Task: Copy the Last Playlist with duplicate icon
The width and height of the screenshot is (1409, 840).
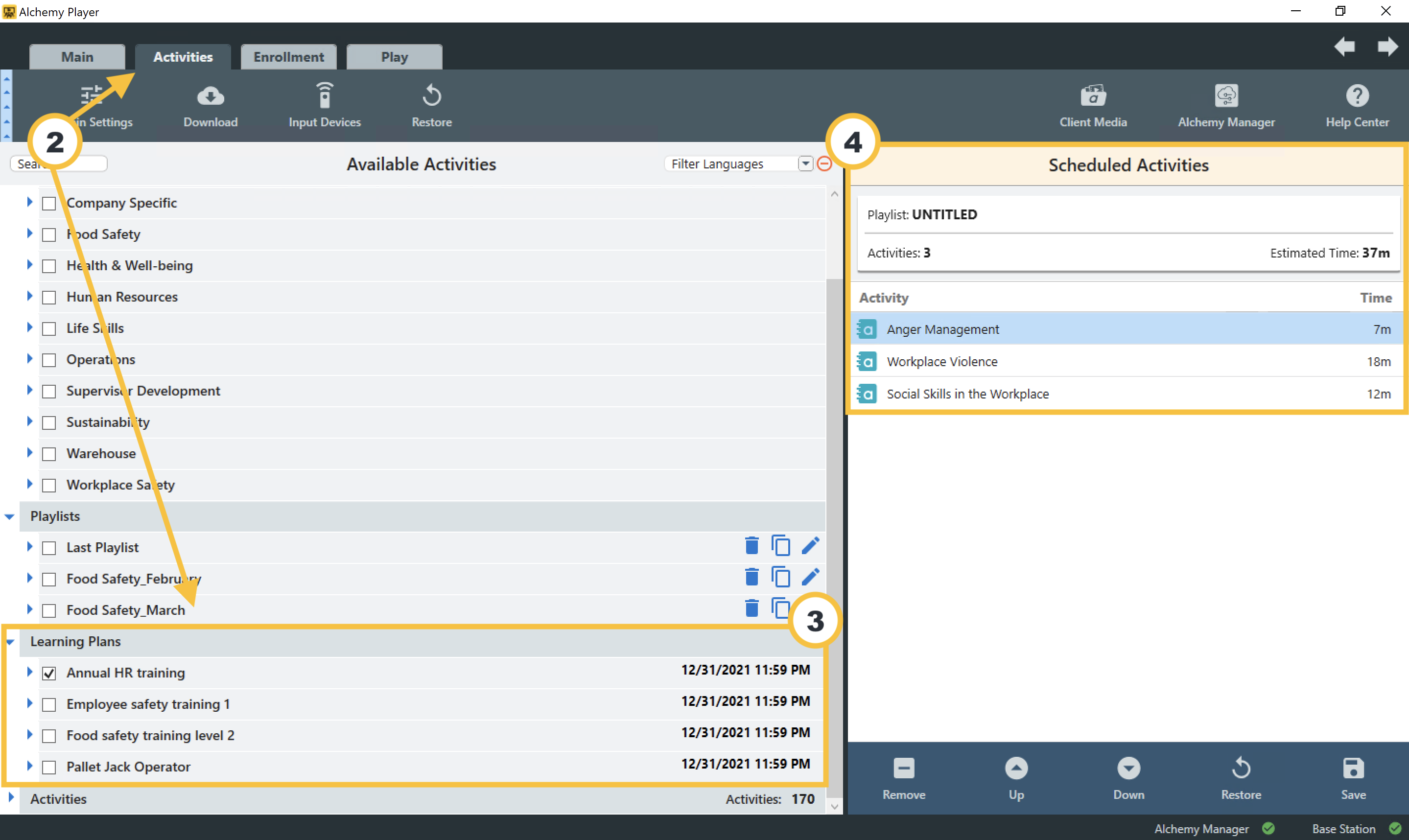Action: [x=780, y=546]
